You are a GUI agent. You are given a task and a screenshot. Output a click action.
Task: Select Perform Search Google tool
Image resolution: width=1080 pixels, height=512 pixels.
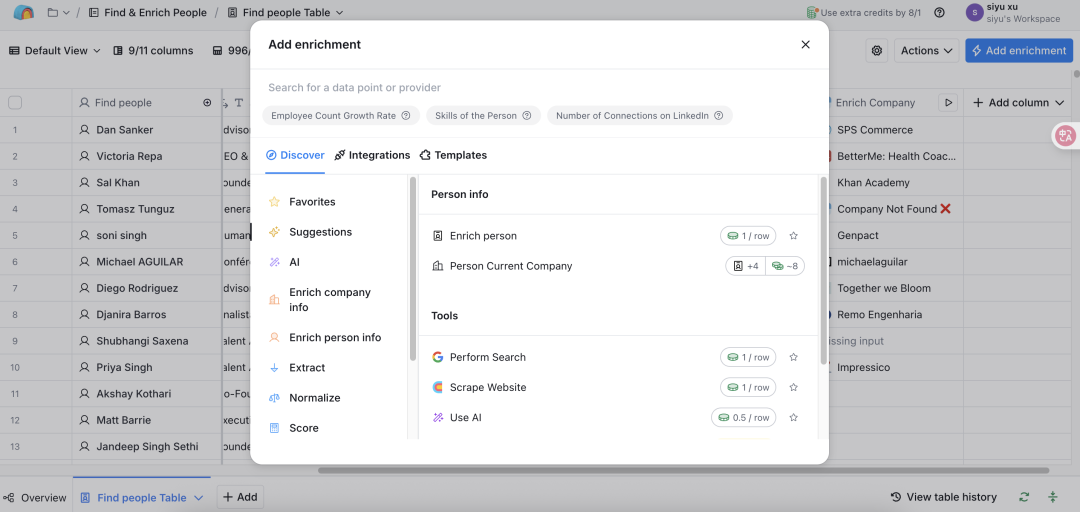tap(488, 357)
